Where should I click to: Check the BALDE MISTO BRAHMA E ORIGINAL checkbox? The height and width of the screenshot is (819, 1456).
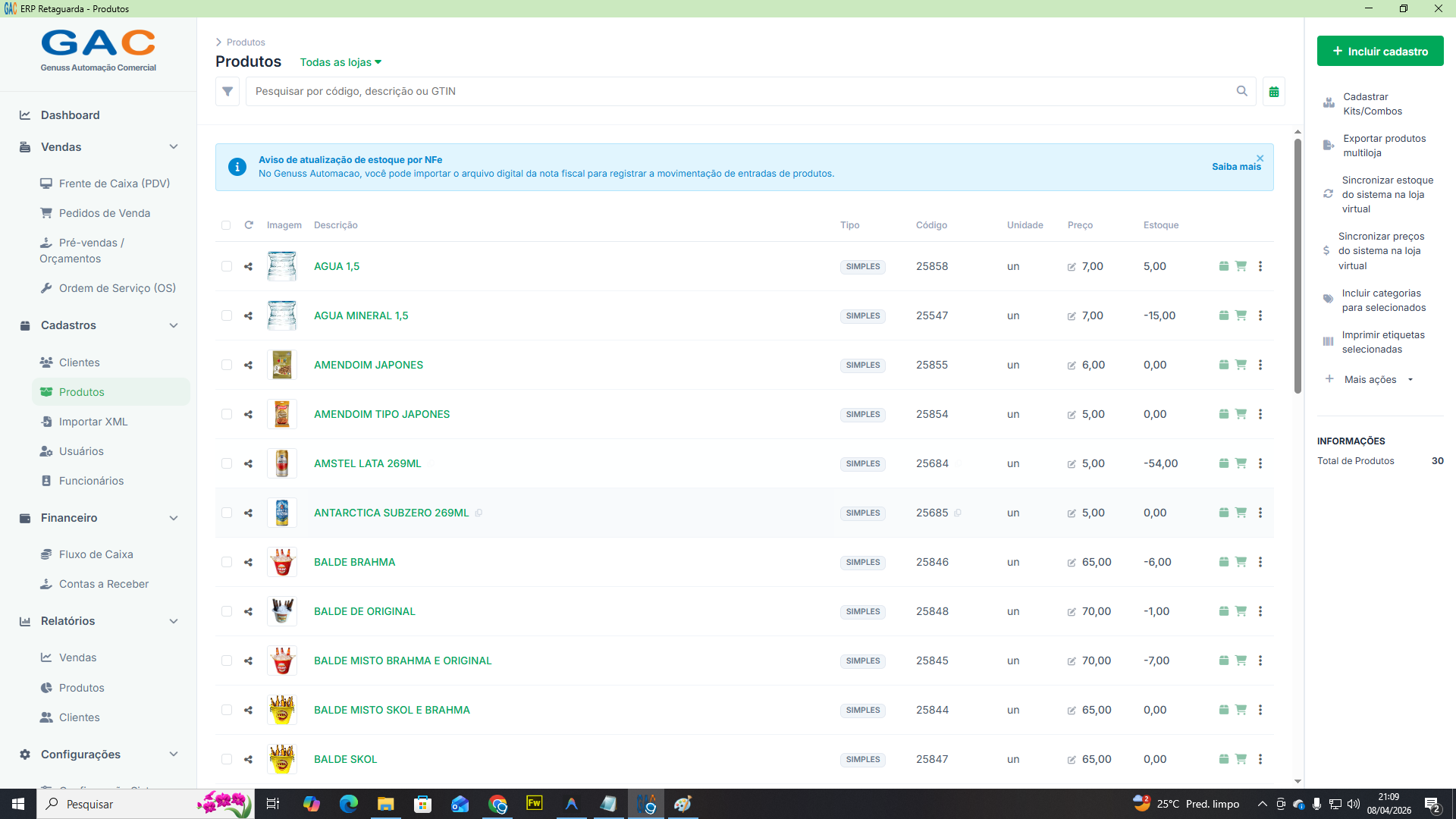pos(227,661)
